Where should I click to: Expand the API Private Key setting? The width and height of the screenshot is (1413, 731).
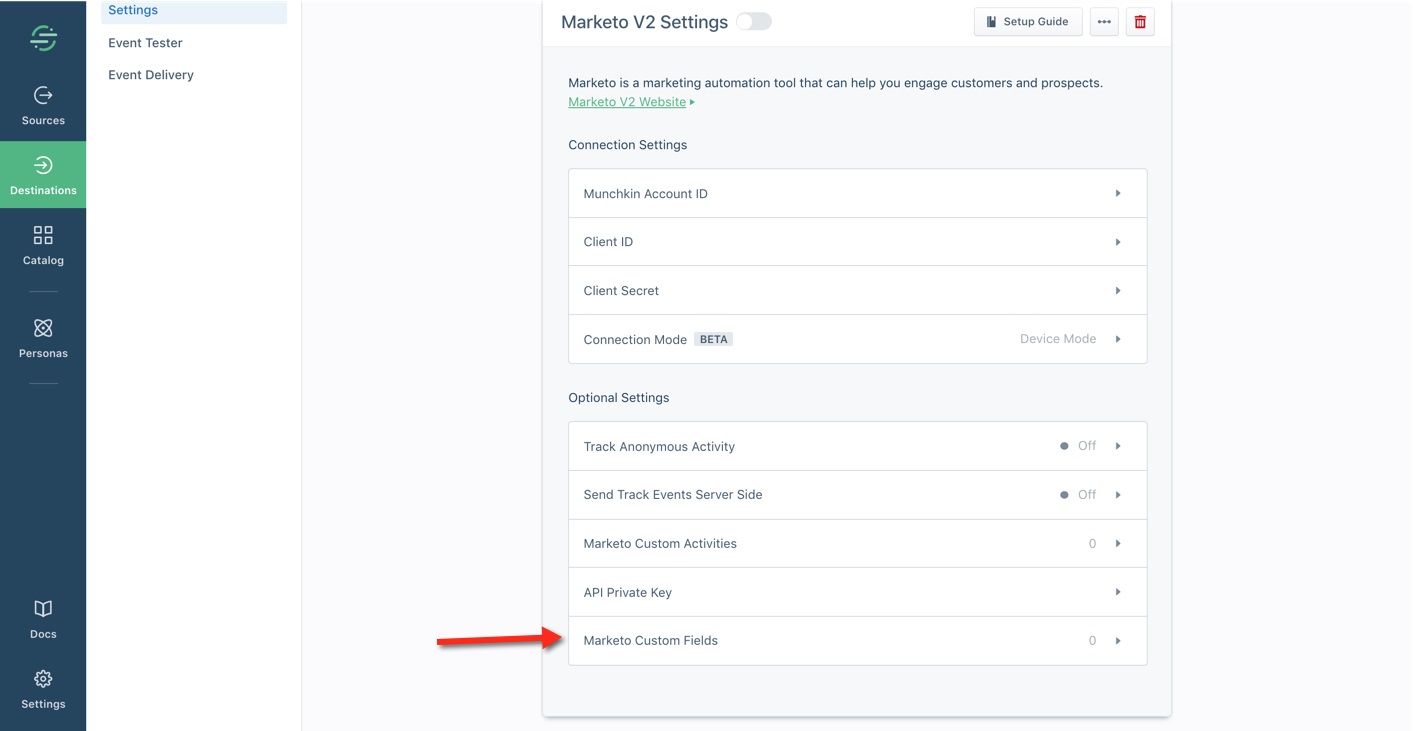(x=857, y=592)
